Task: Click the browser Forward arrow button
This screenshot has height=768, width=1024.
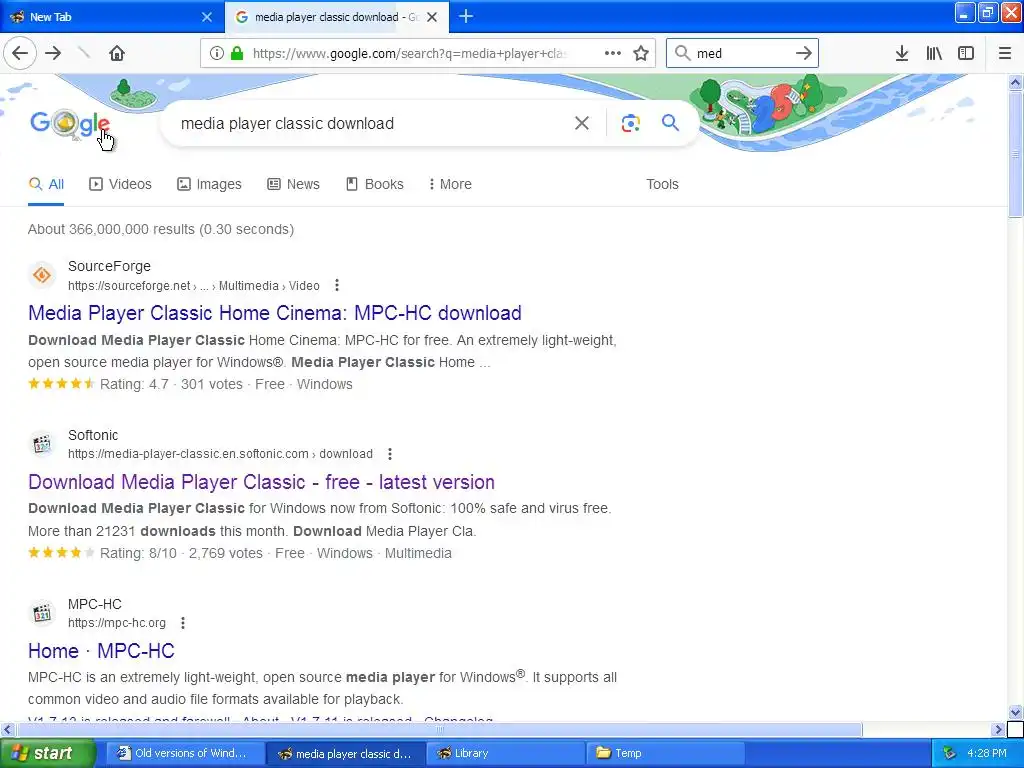Action: point(53,53)
